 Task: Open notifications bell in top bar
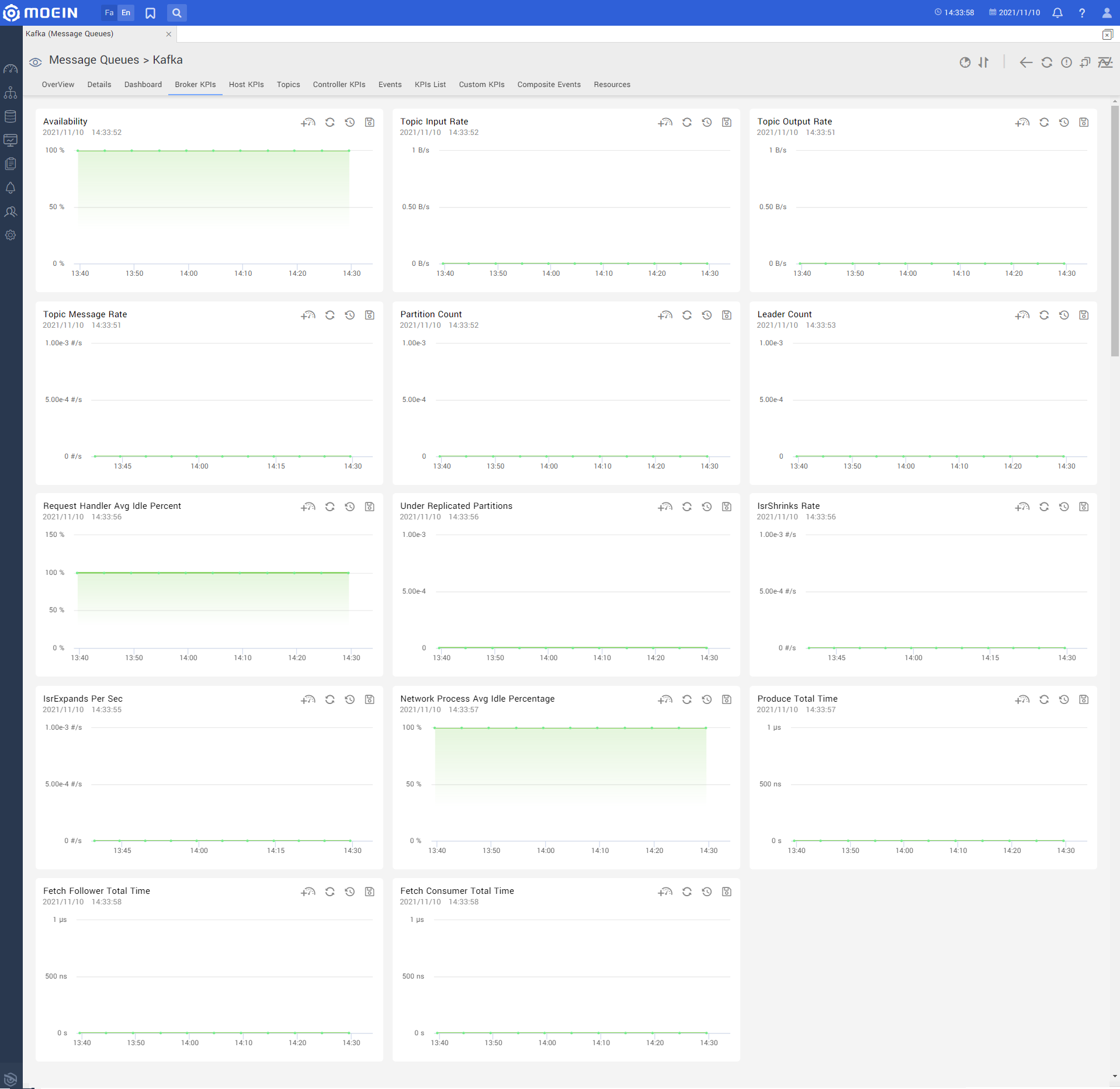pyautogui.click(x=1057, y=13)
